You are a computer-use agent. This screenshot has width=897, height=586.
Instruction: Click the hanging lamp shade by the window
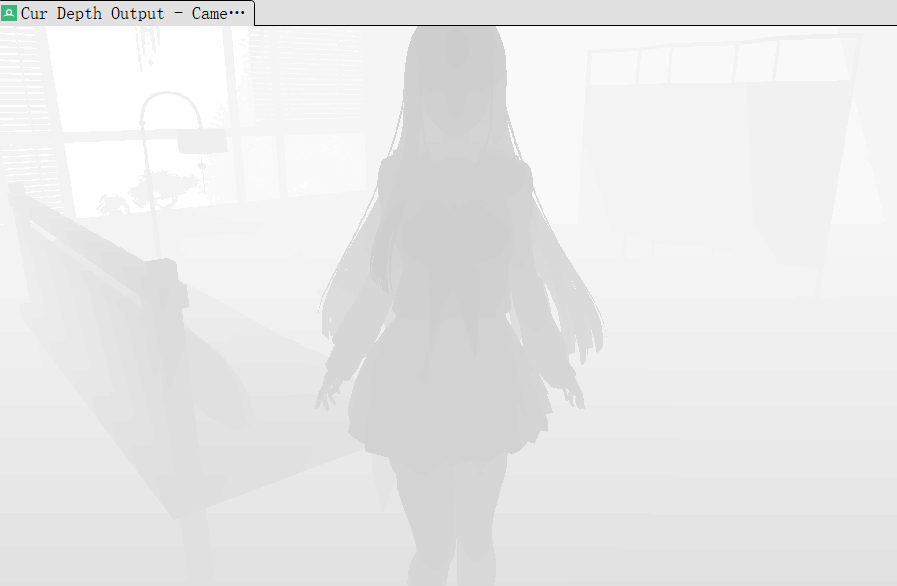click(201, 142)
